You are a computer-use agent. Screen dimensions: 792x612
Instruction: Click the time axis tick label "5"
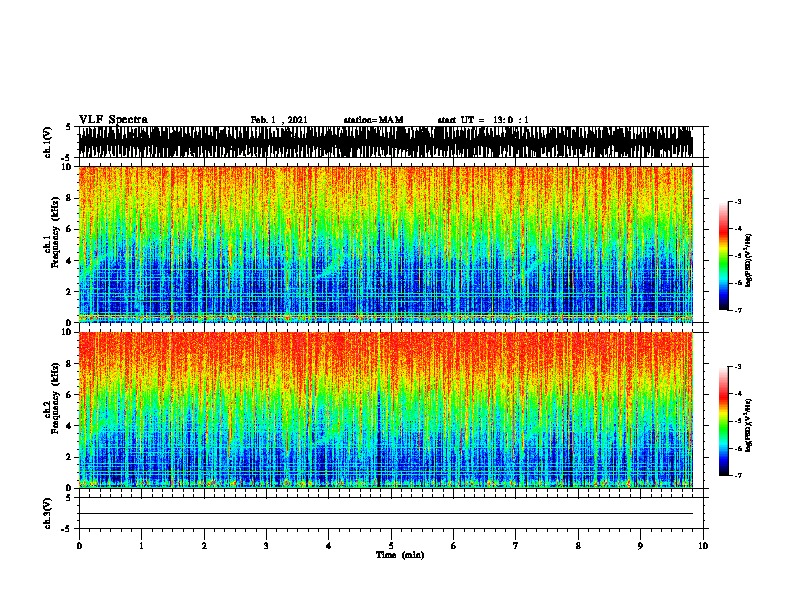pyautogui.click(x=391, y=545)
